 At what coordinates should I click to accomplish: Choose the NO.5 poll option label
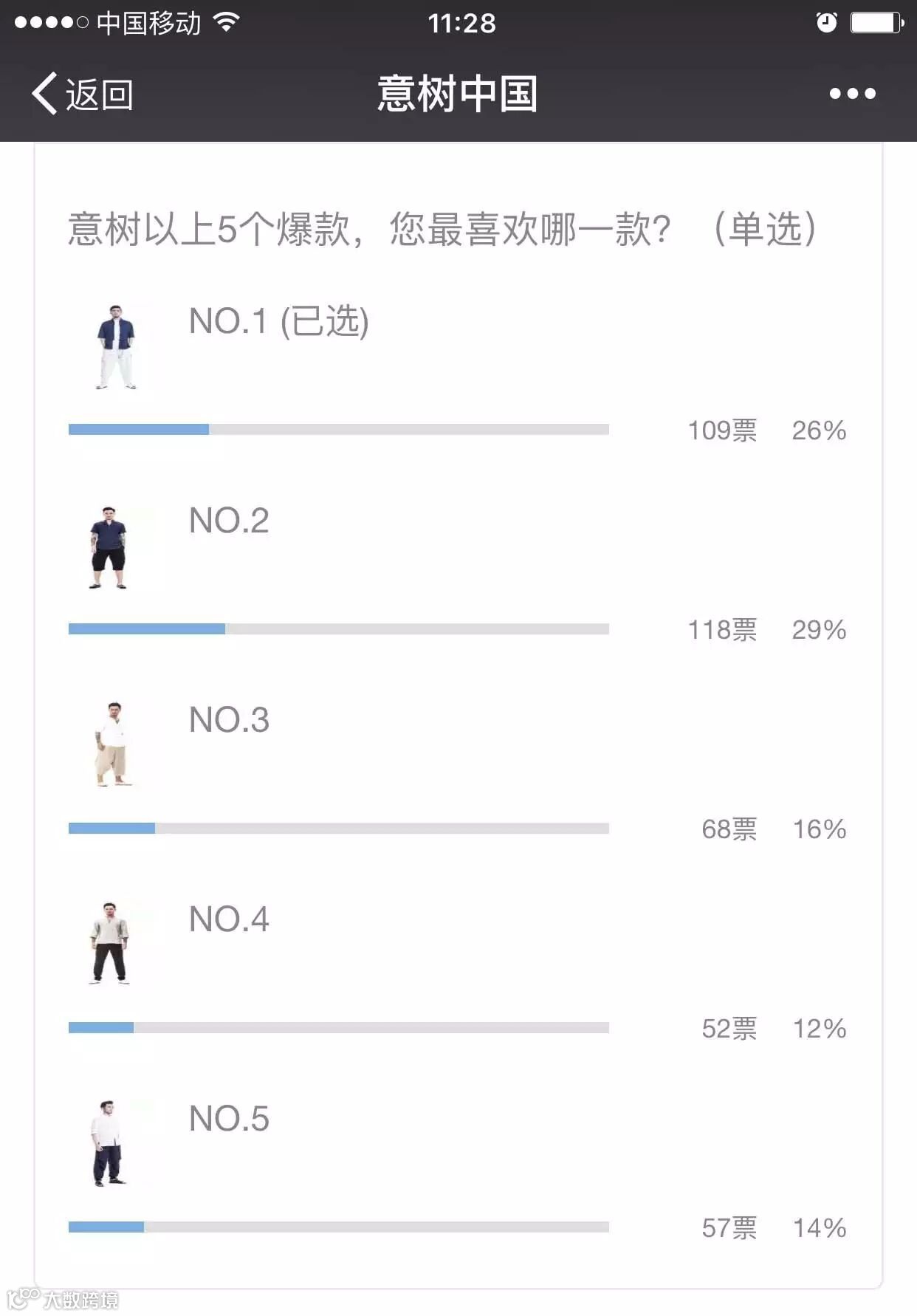[229, 1119]
